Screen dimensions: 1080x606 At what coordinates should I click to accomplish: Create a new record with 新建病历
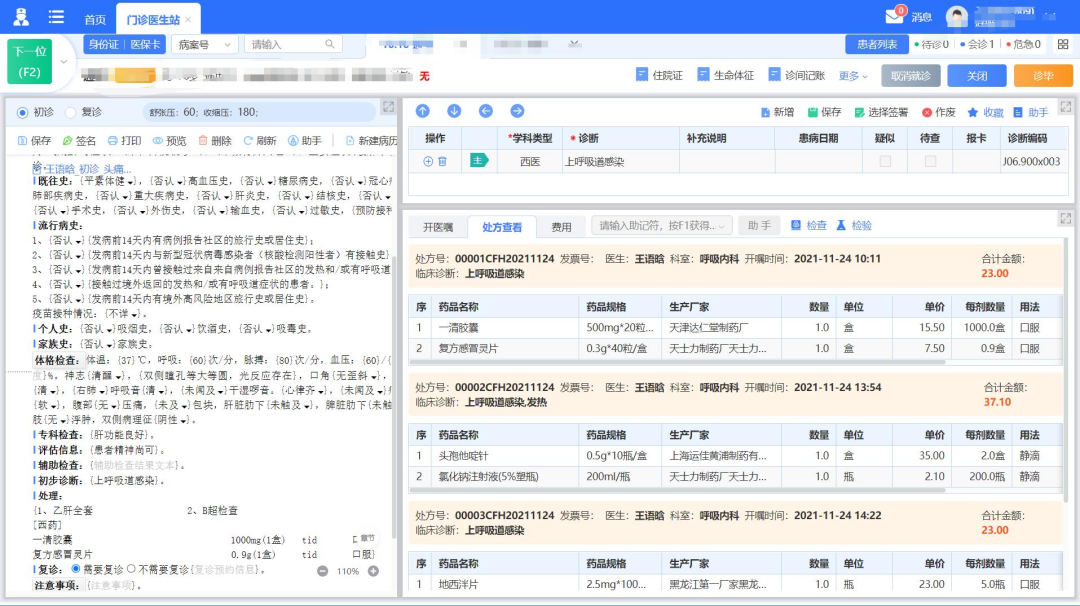pos(371,140)
